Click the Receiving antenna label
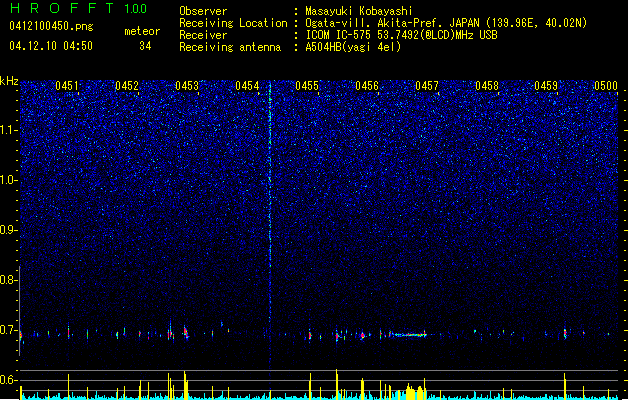This screenshot has height=400, width=629. point(230,47)
